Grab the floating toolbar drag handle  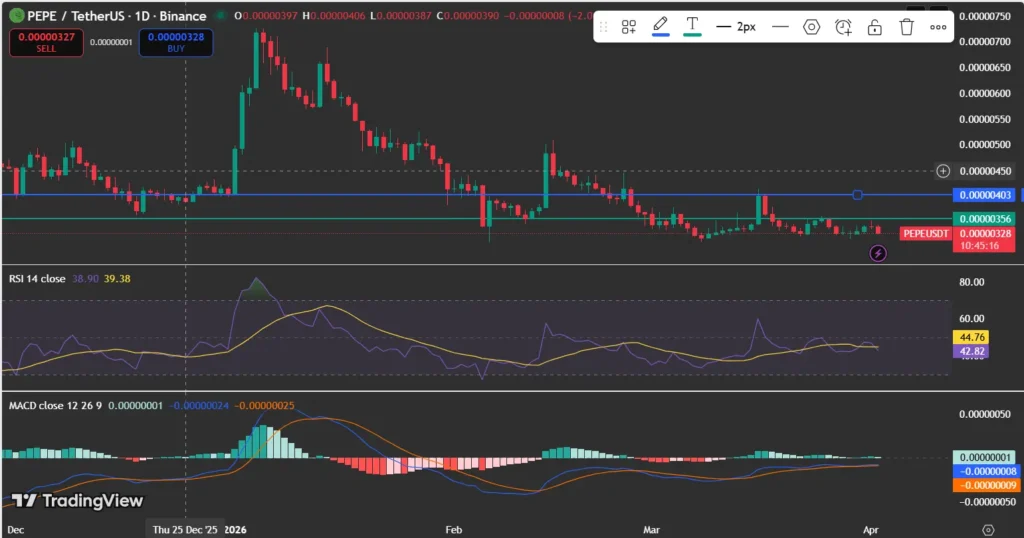point(603,27)
